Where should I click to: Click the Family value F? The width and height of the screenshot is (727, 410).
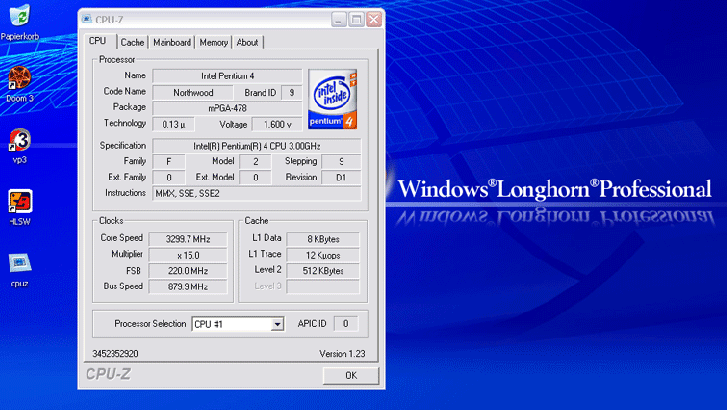click(169, 161)
